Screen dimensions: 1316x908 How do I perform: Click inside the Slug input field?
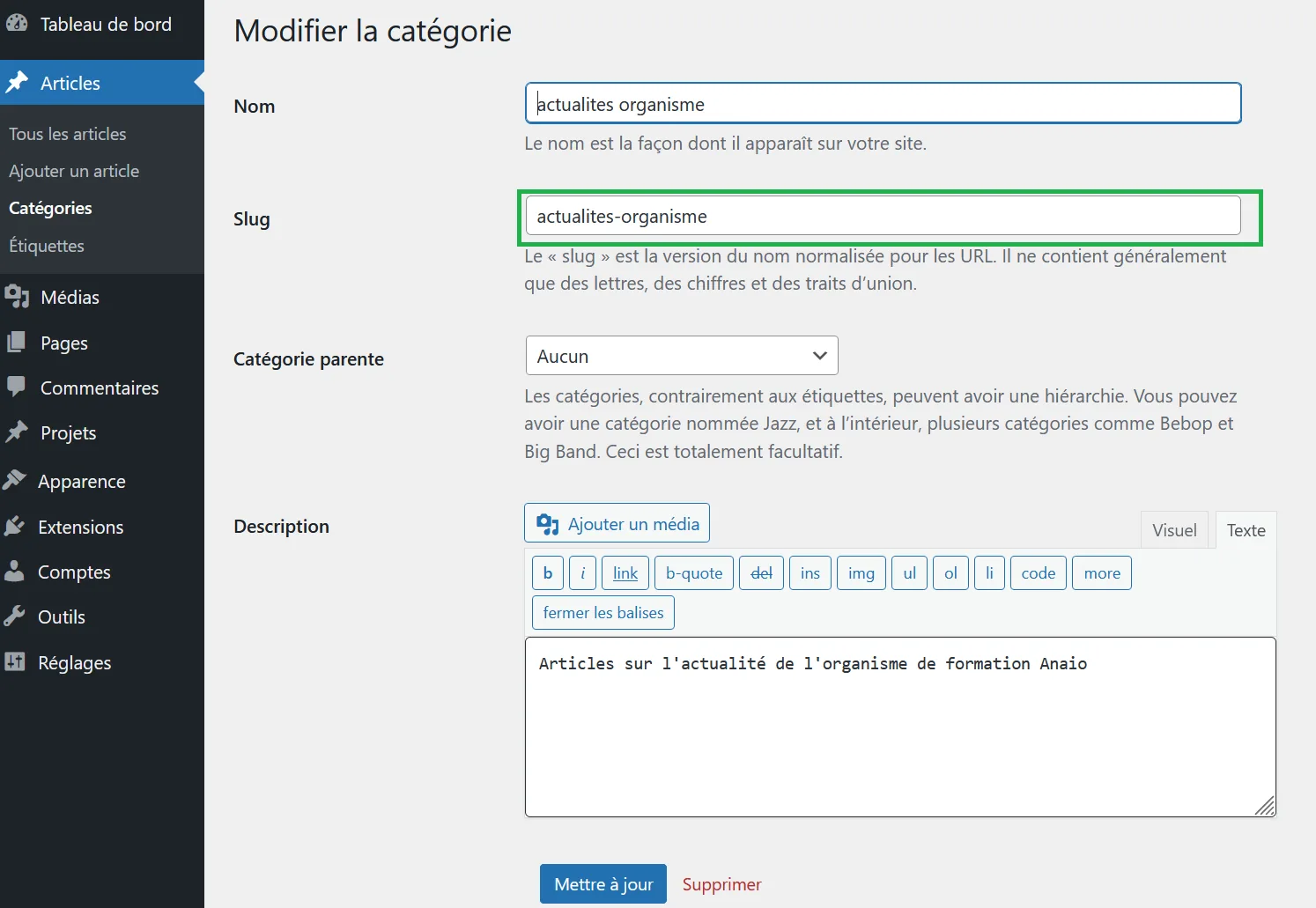[x=881, y=215]
